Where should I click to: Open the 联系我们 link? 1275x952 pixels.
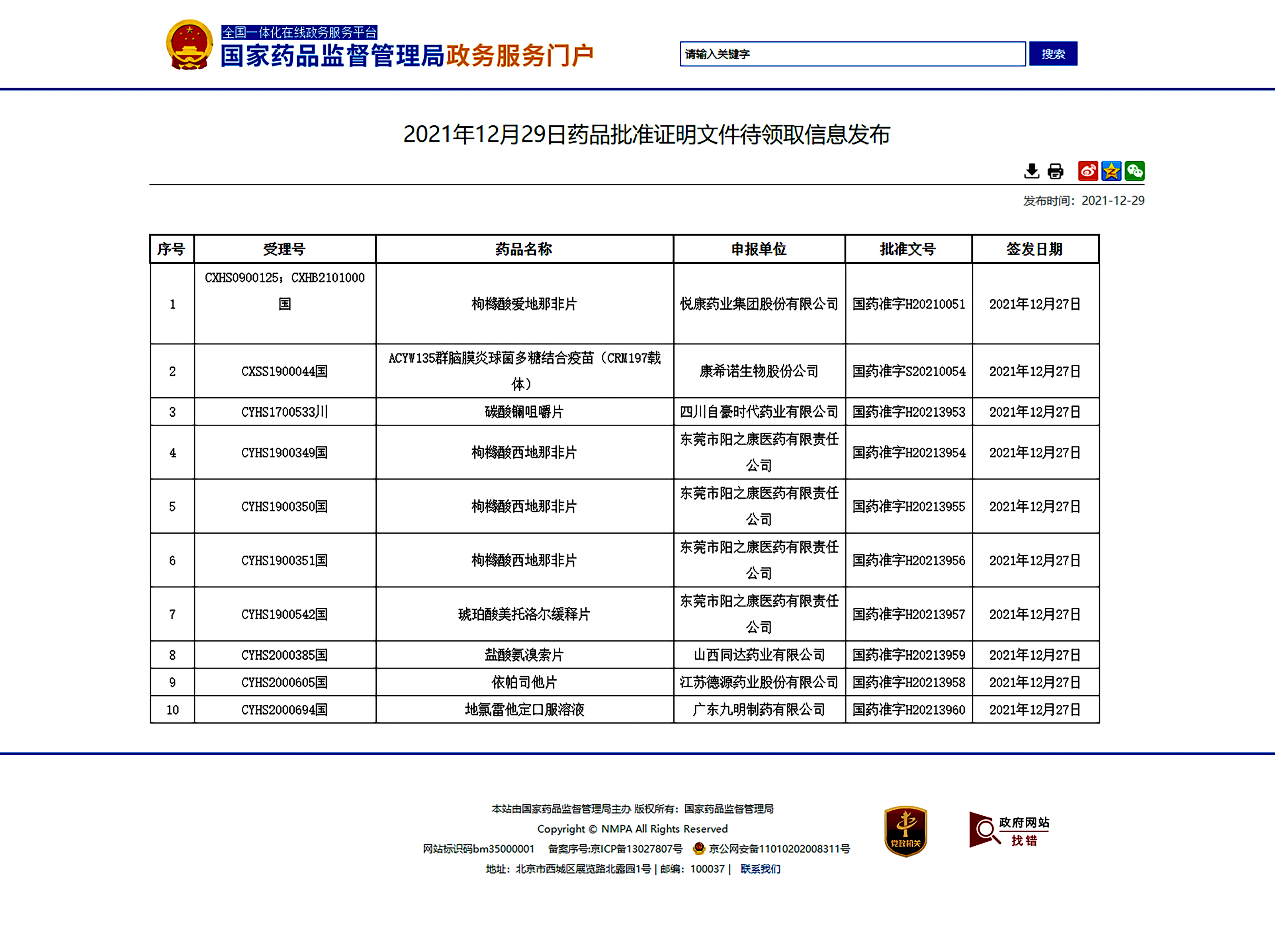pos(760,868)
